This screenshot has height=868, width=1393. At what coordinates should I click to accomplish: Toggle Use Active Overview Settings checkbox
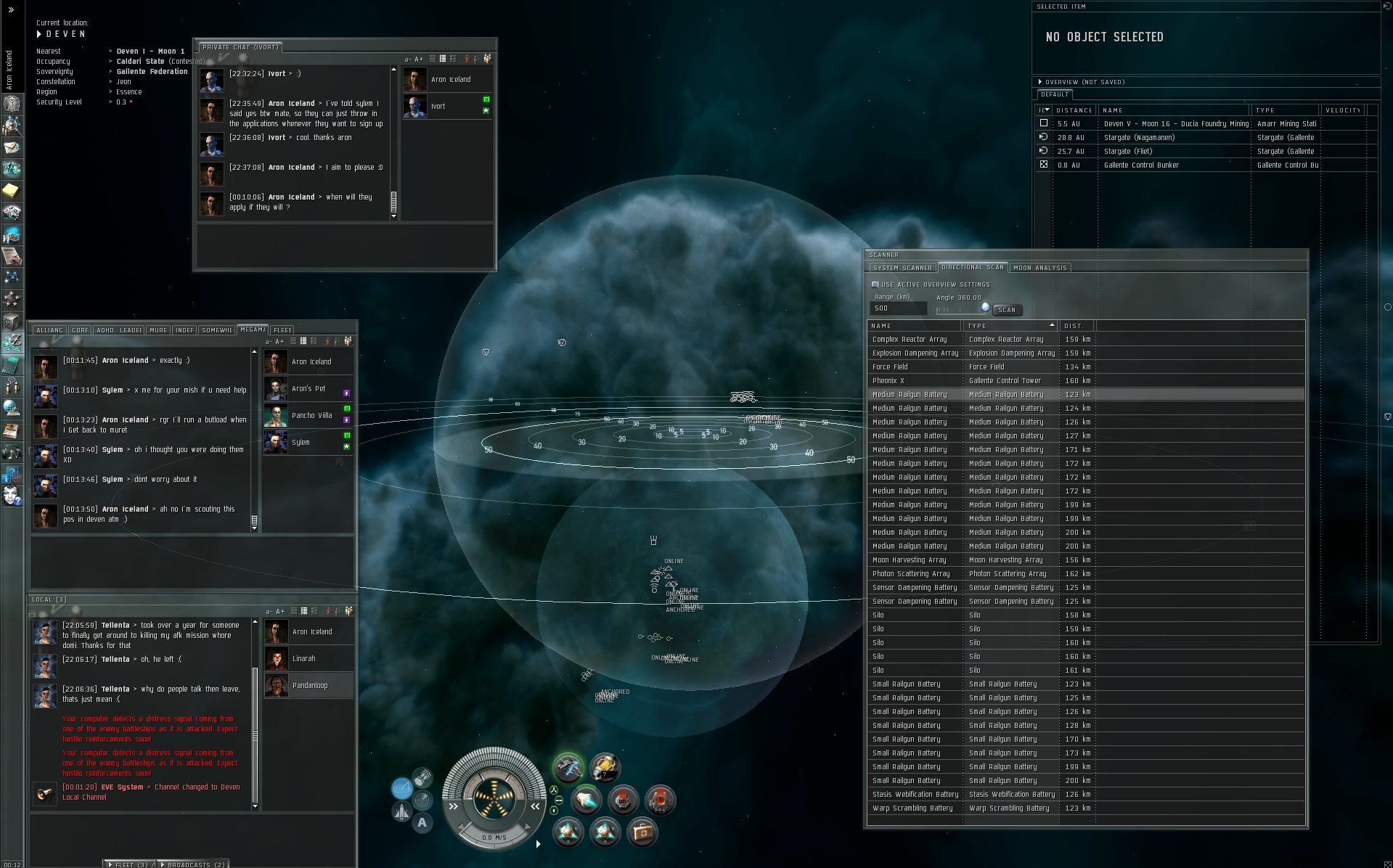tap(875, 284)
